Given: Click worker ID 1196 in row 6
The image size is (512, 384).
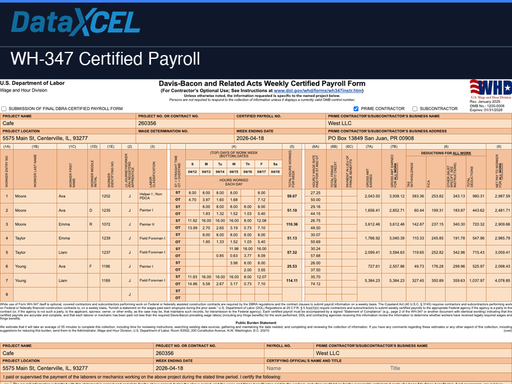Looking at the screenshot, I should 111,266.
